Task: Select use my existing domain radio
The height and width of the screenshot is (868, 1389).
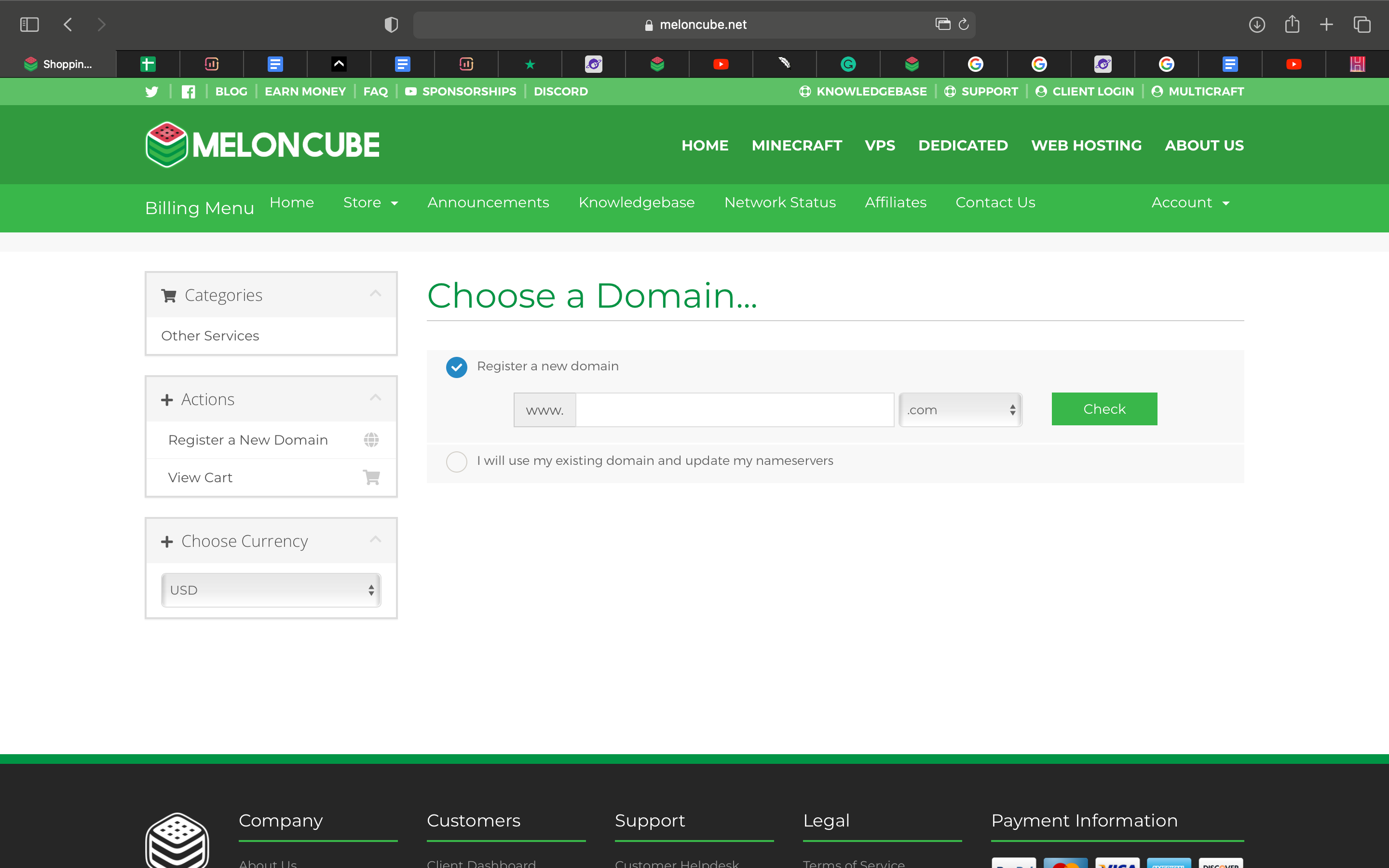Action: [x=457, y=461]
